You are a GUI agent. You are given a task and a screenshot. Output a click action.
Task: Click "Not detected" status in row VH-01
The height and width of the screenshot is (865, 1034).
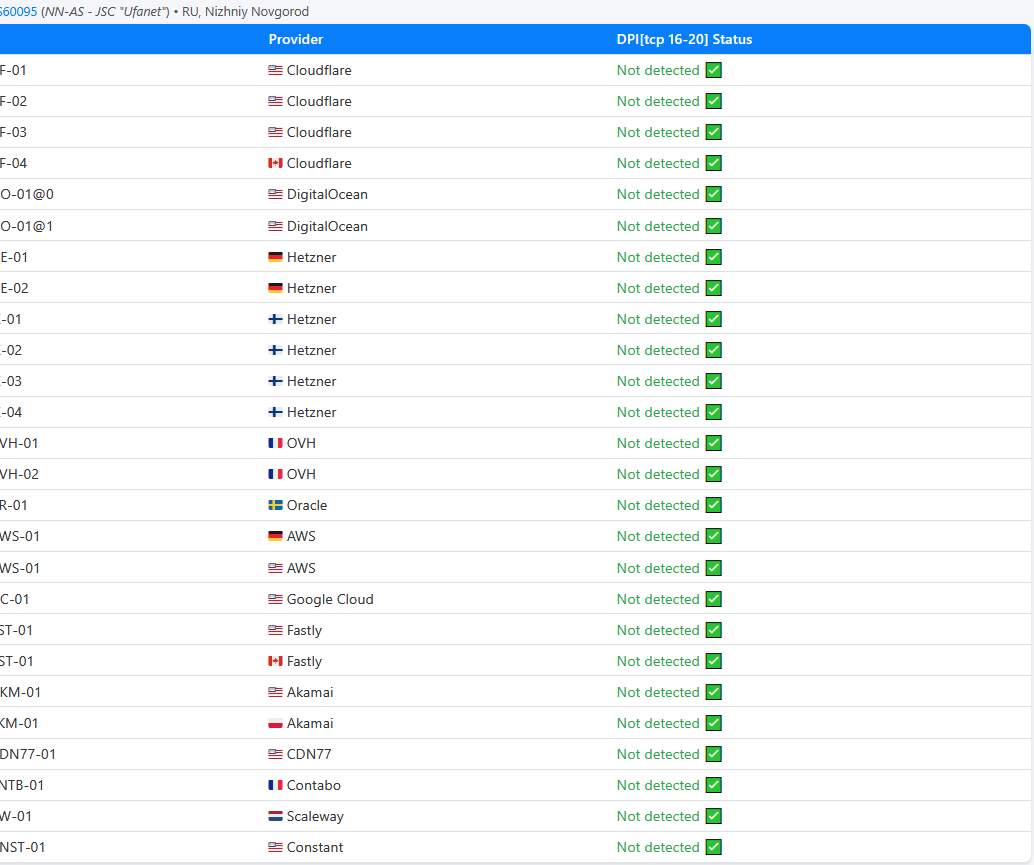(x=658, y=443)
